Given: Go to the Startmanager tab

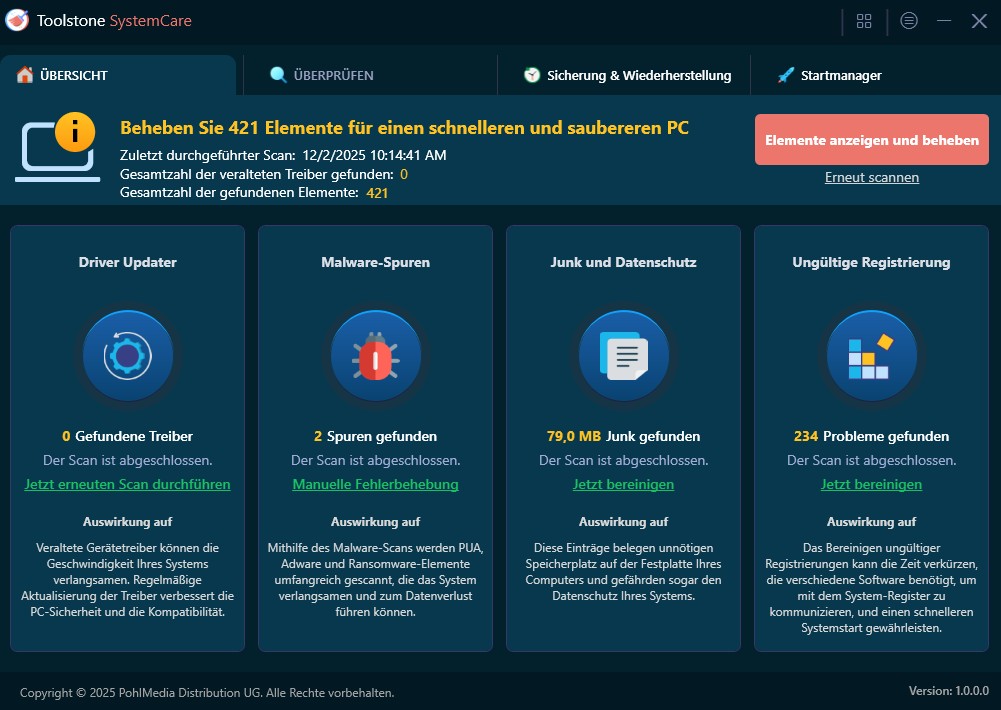Looking at the screenshot, I should coord(829,75).
